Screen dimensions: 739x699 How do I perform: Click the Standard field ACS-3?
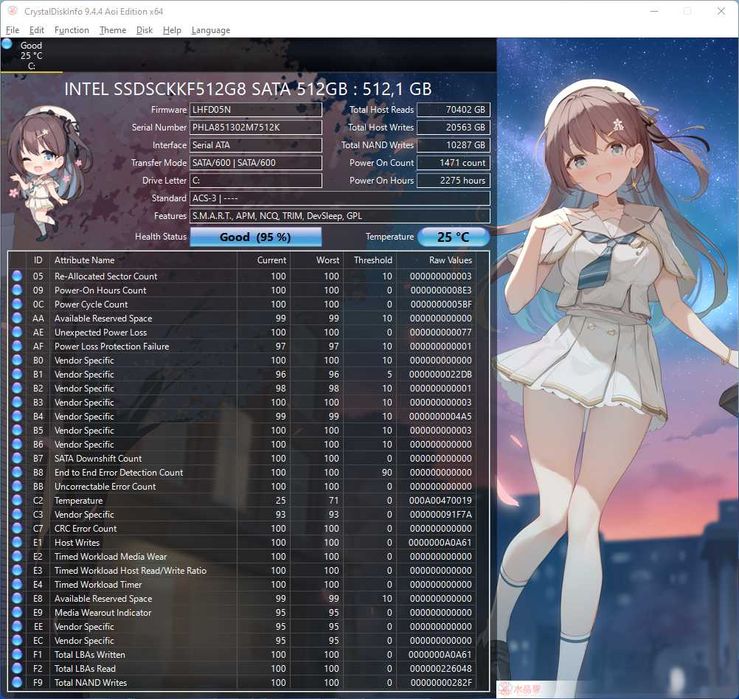340,198
